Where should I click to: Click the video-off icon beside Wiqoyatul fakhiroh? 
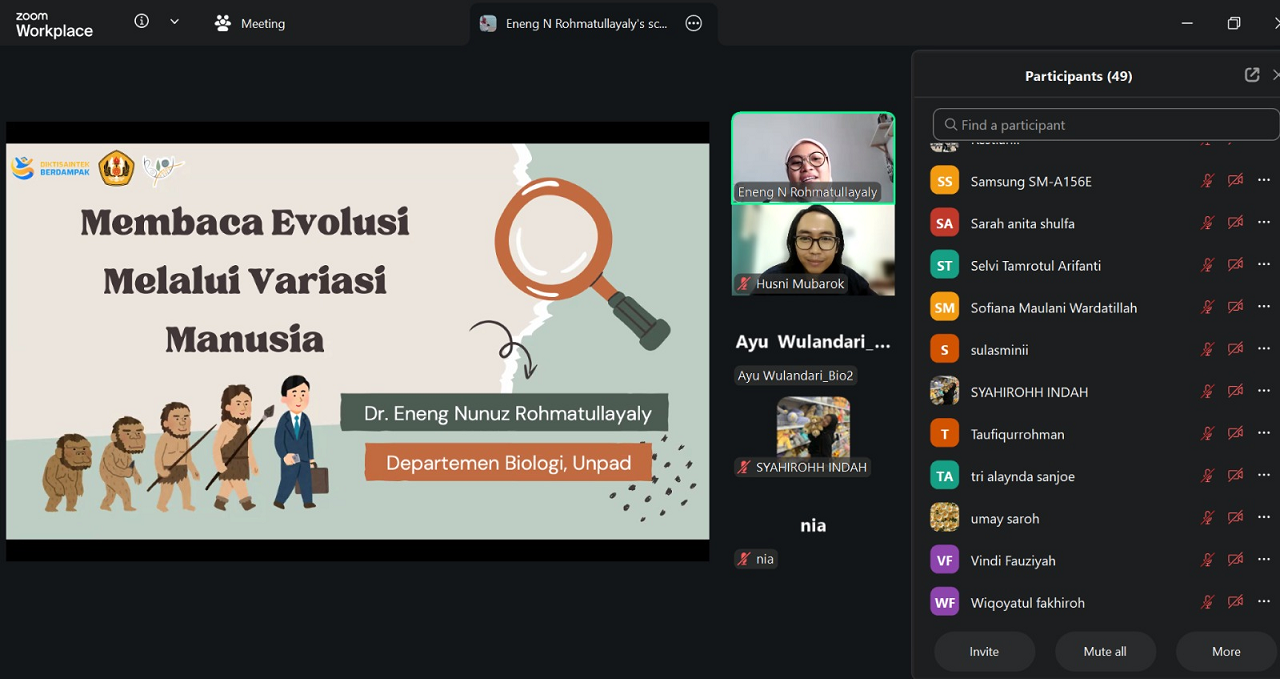(1236, 602)
